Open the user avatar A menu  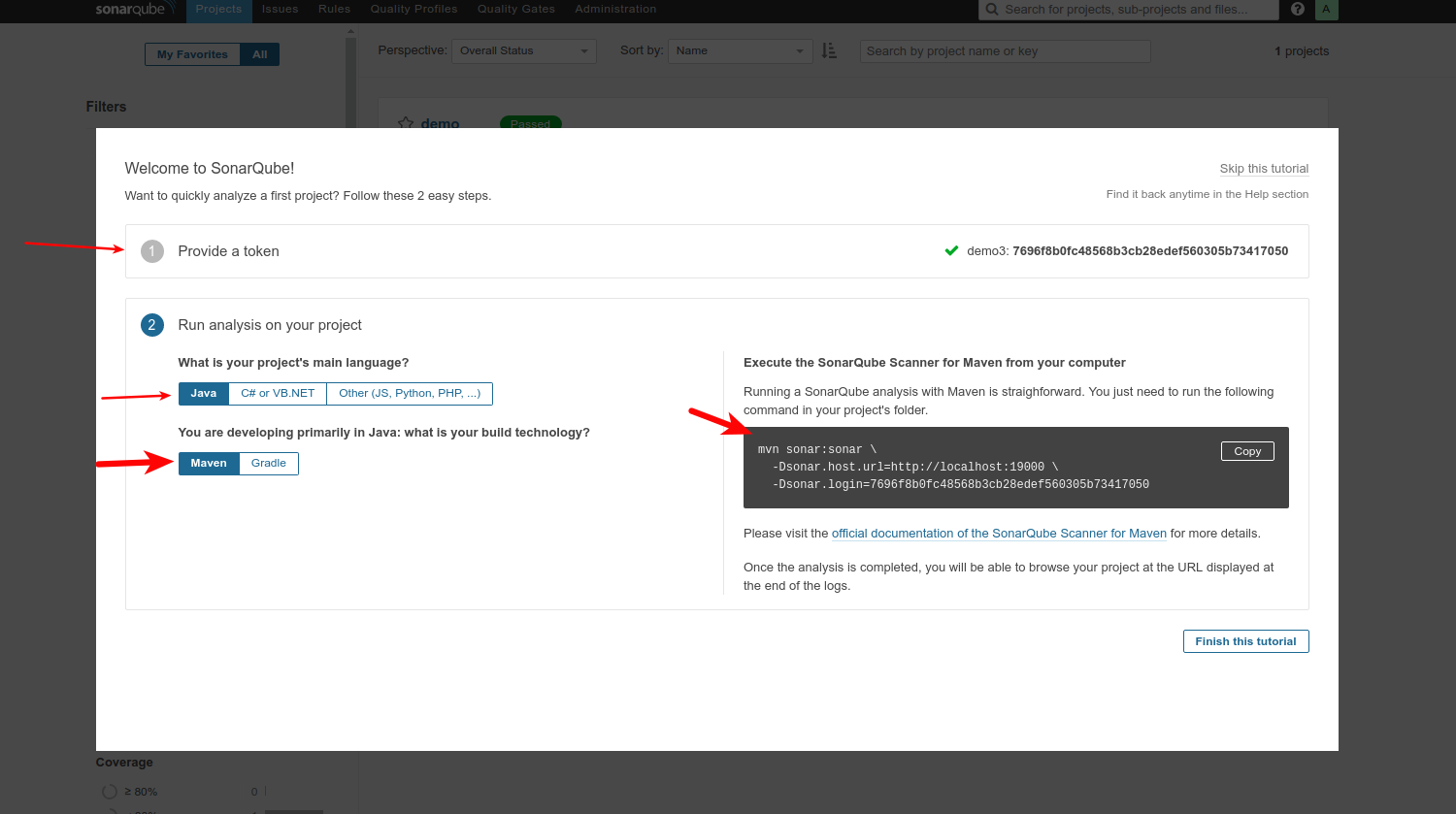(1326, 9)
